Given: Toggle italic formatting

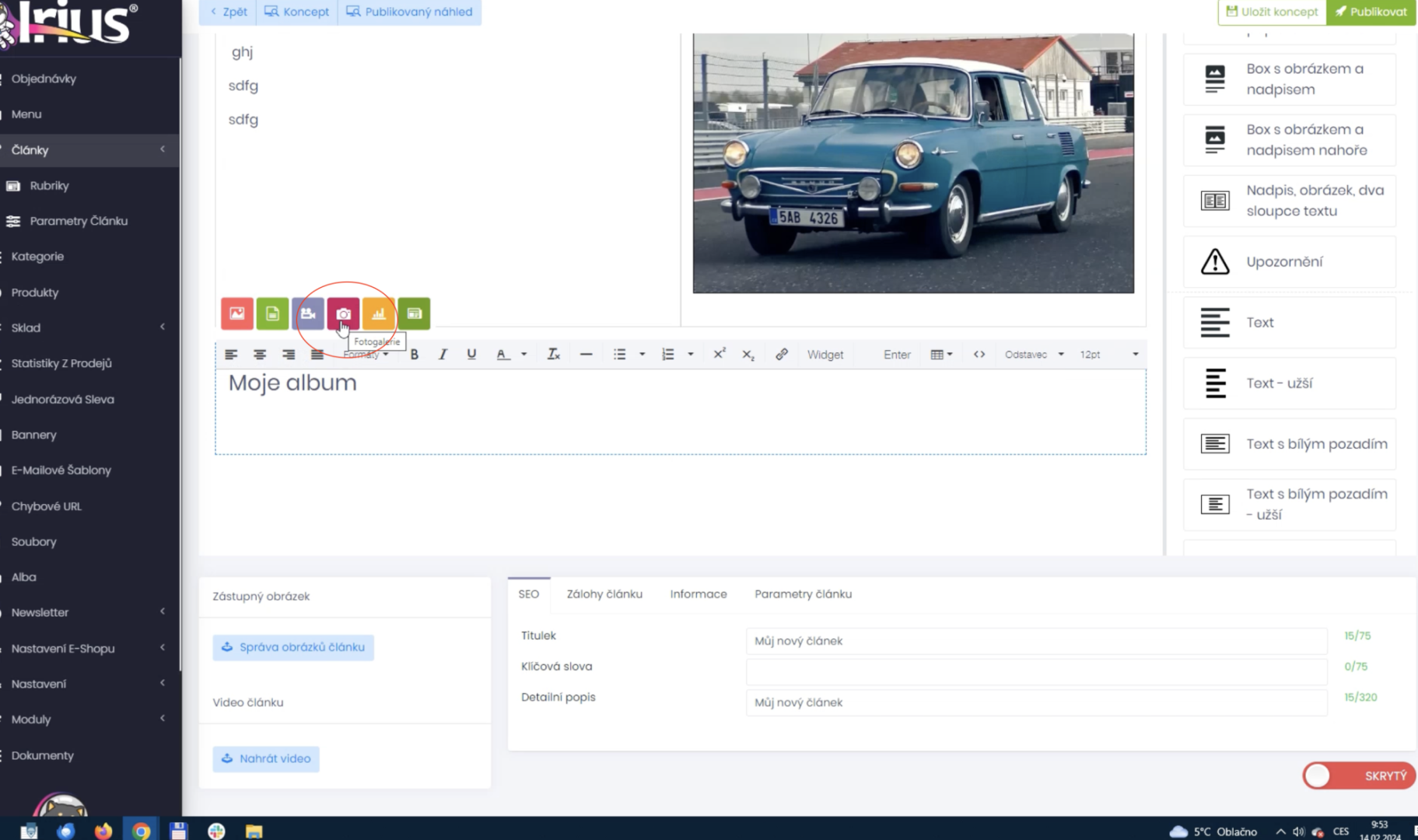Looking at the screenshot, I should (443, 355).
